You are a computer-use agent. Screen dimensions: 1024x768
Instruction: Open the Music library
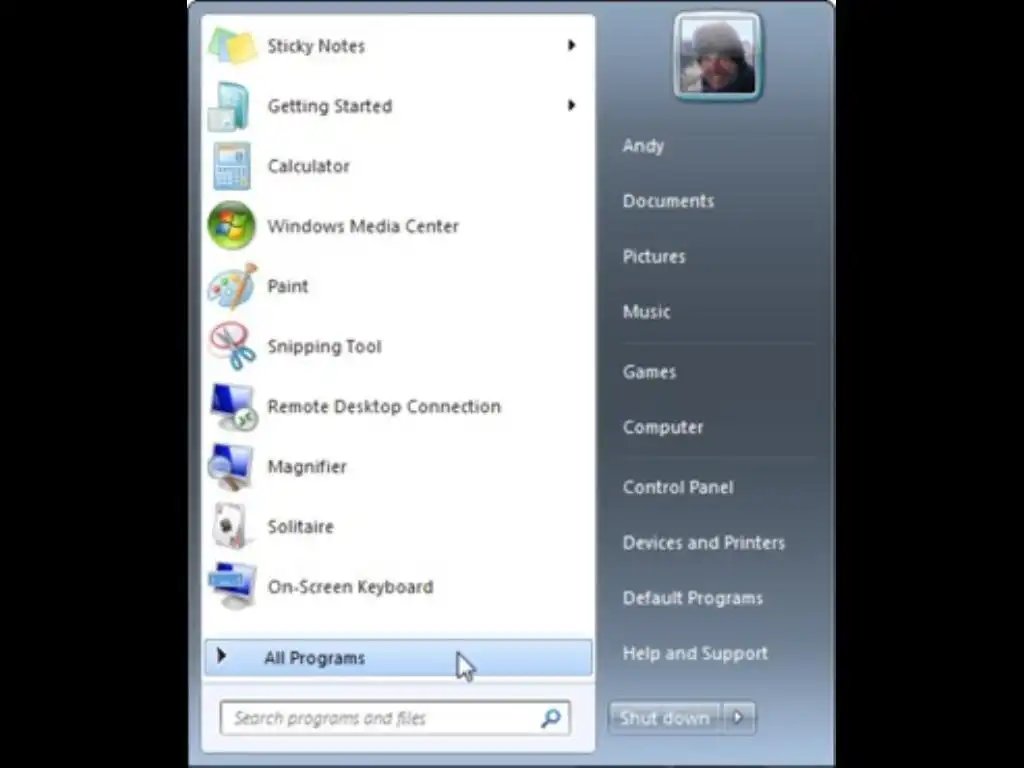(x=646, y=312)
